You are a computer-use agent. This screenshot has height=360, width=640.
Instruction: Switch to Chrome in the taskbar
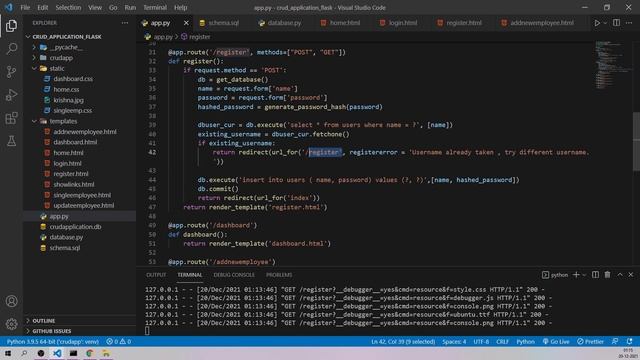tap(89, 353)
